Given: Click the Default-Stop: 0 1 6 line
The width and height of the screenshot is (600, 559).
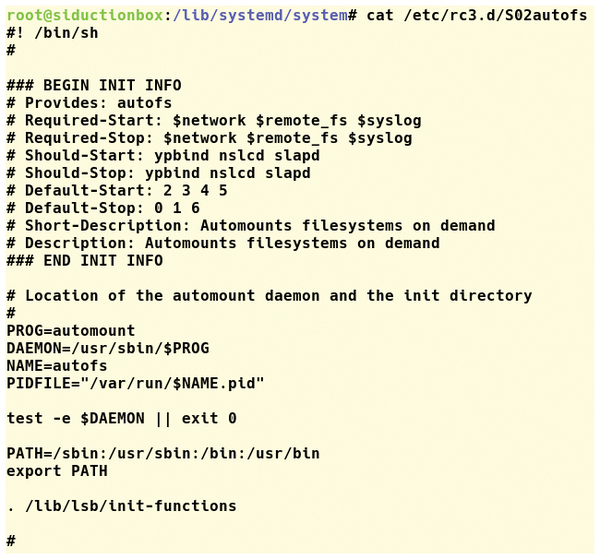Looking at the screenshot, I should 103,208.
